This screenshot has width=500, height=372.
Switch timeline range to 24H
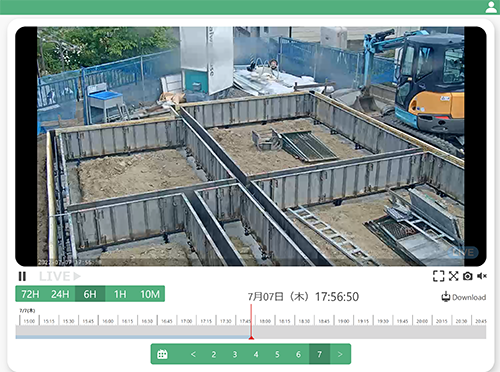(x=60, y=294)
